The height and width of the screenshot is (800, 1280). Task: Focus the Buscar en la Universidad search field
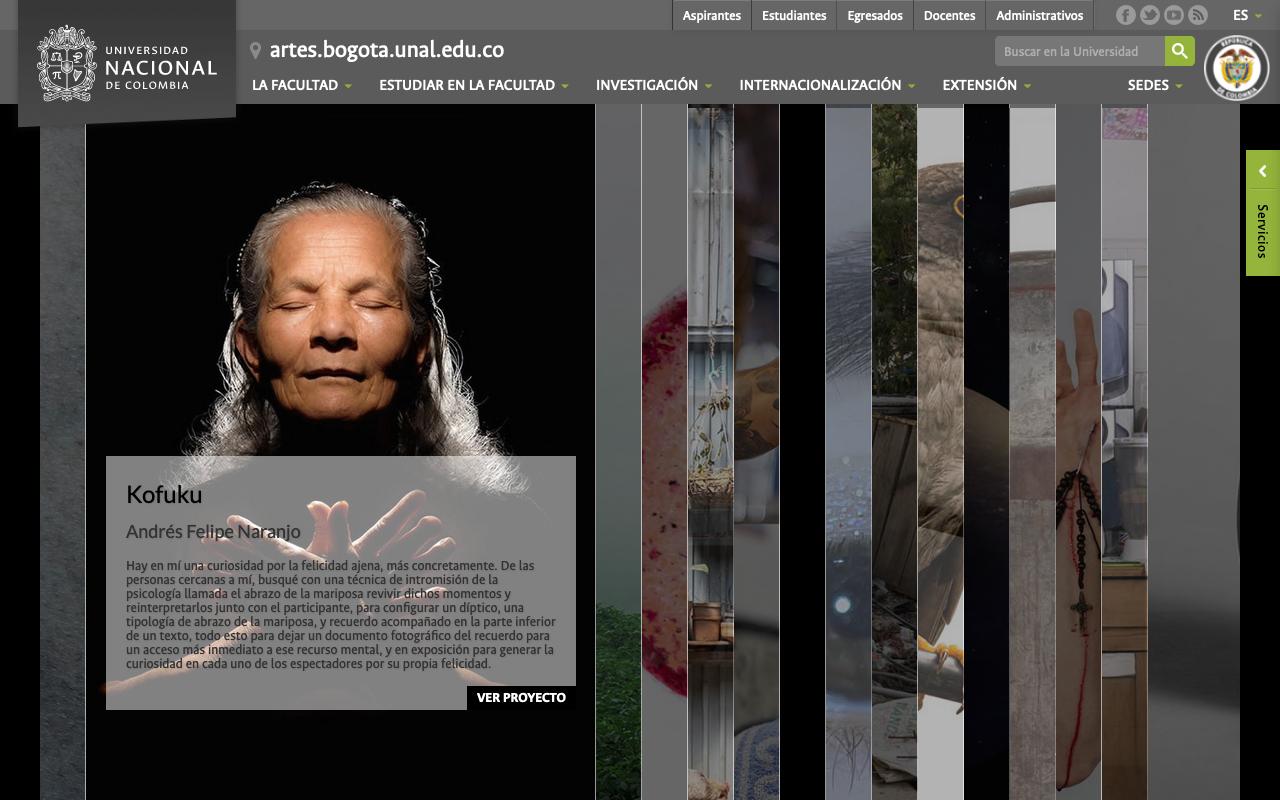click(x=1080, y=51)
